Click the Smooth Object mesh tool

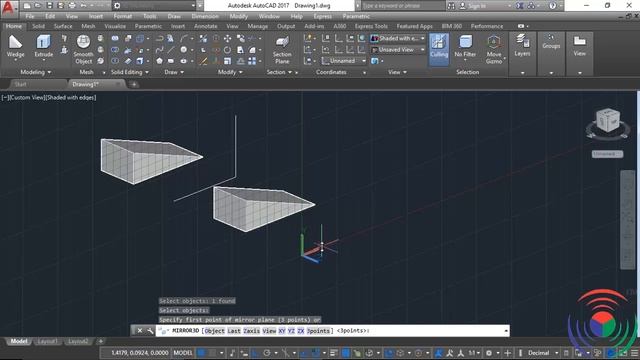(83, 49)
